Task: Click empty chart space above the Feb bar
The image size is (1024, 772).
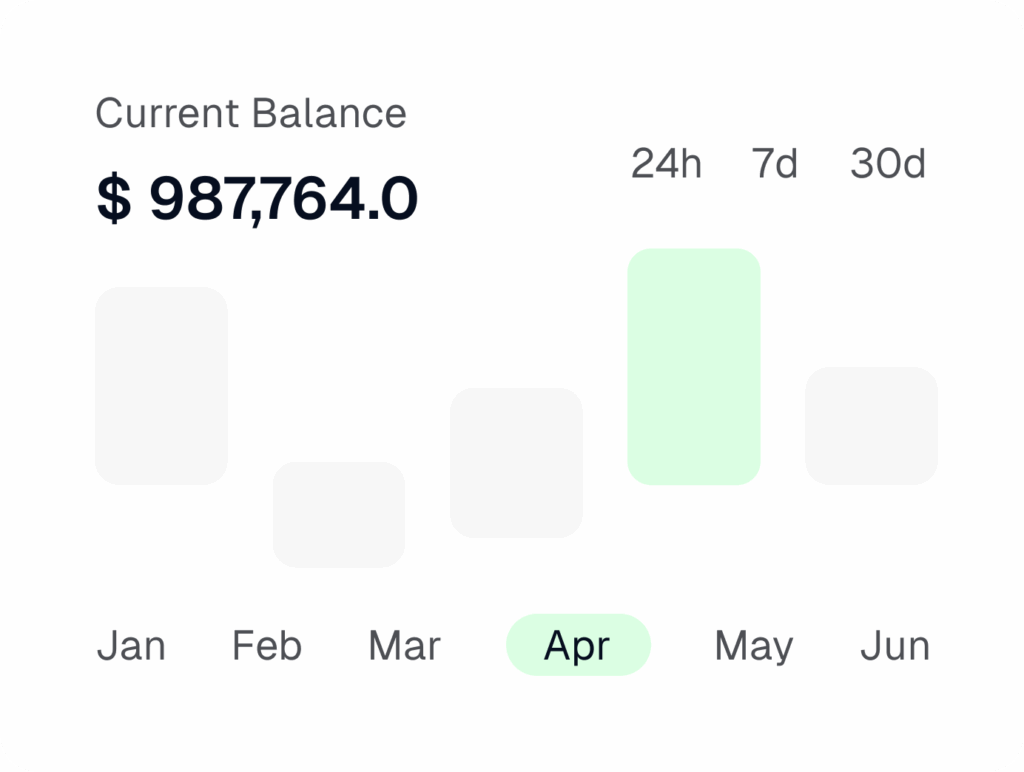Action: click(339, 380)
